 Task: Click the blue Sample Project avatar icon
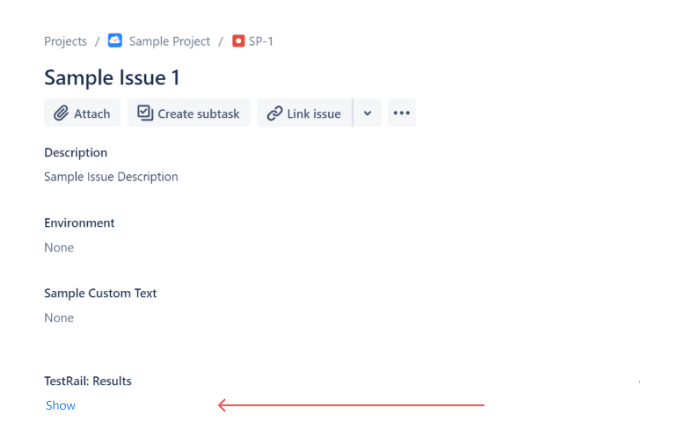(x=115, y=41)
